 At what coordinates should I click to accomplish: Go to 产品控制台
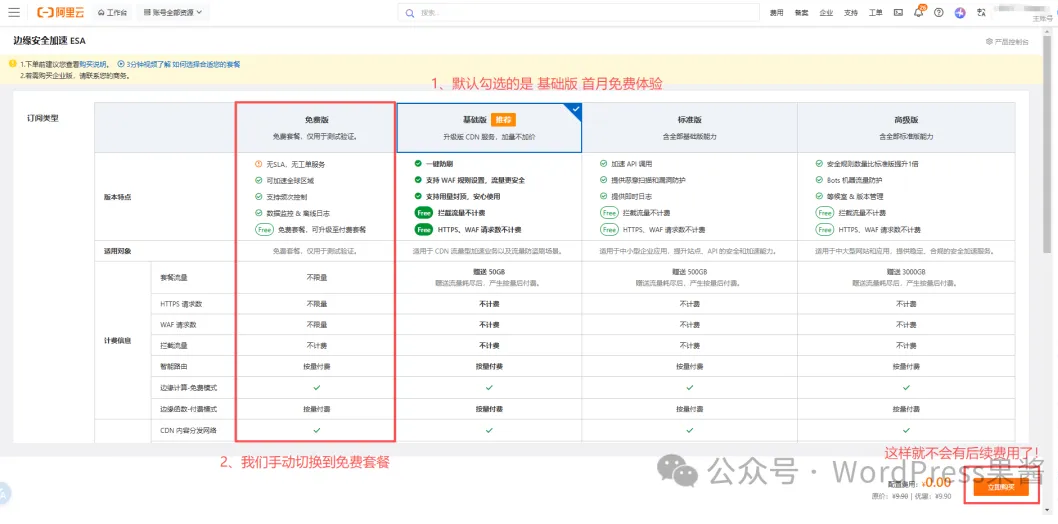click(x=1011, y=42)
